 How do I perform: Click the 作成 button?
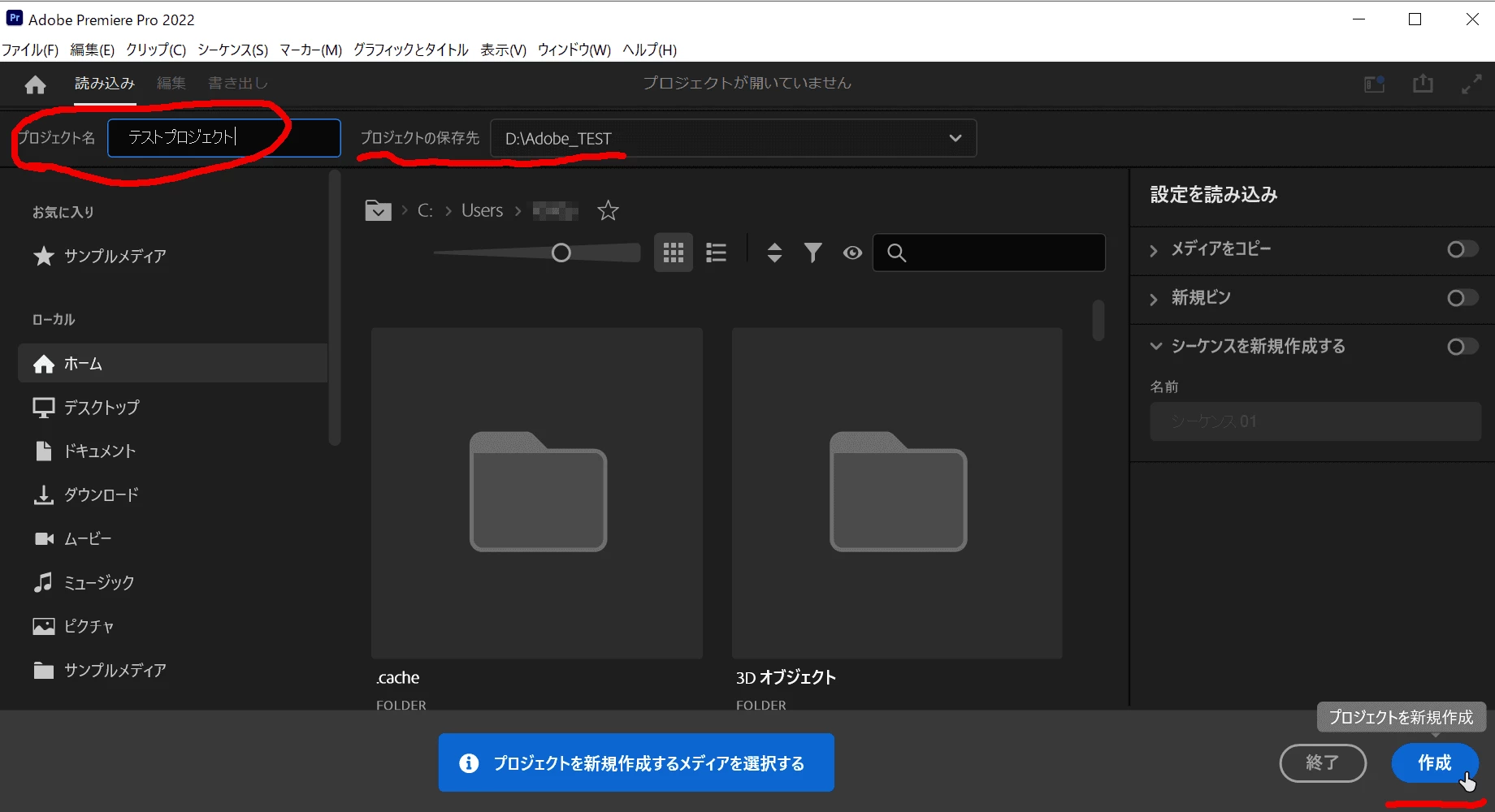pos(1435,763)
